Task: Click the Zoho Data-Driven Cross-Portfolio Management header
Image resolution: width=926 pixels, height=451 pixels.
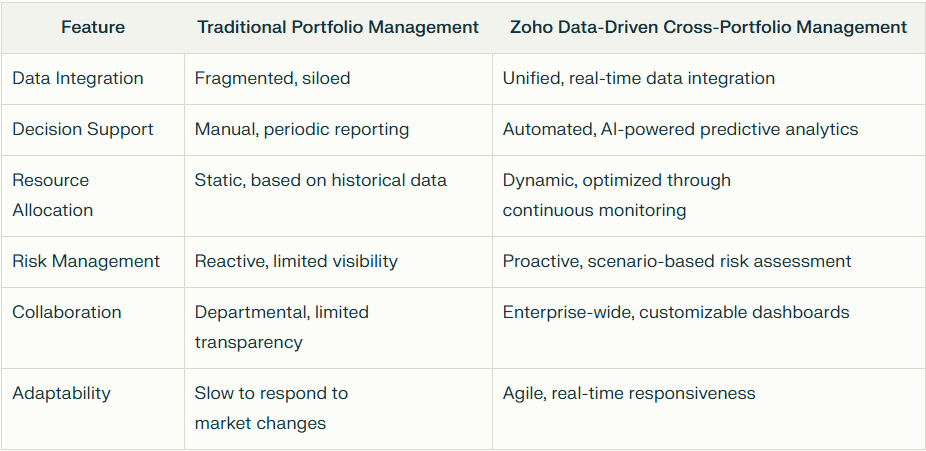Action: point(708,27)
